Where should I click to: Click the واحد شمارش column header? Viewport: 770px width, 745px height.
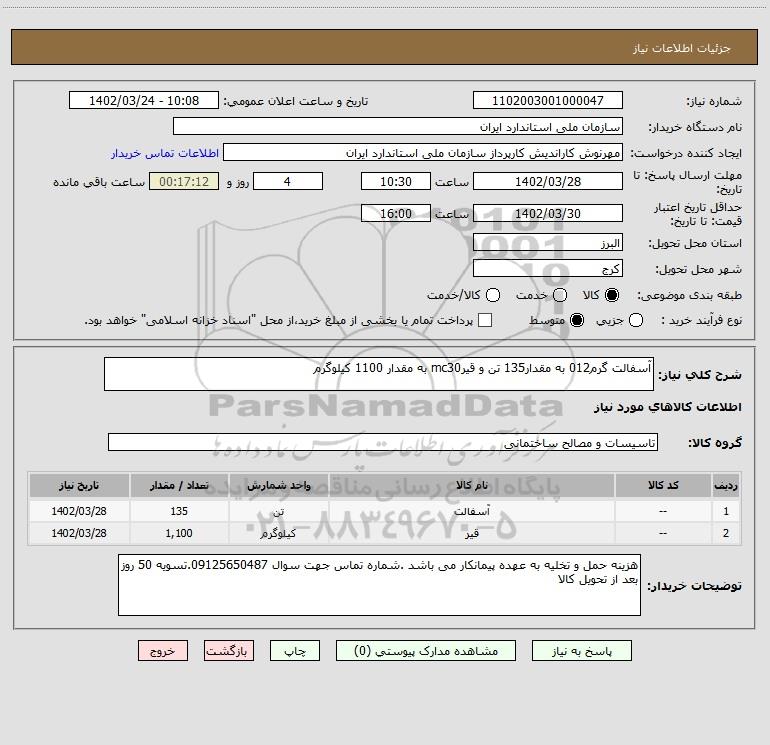[278, 486]
